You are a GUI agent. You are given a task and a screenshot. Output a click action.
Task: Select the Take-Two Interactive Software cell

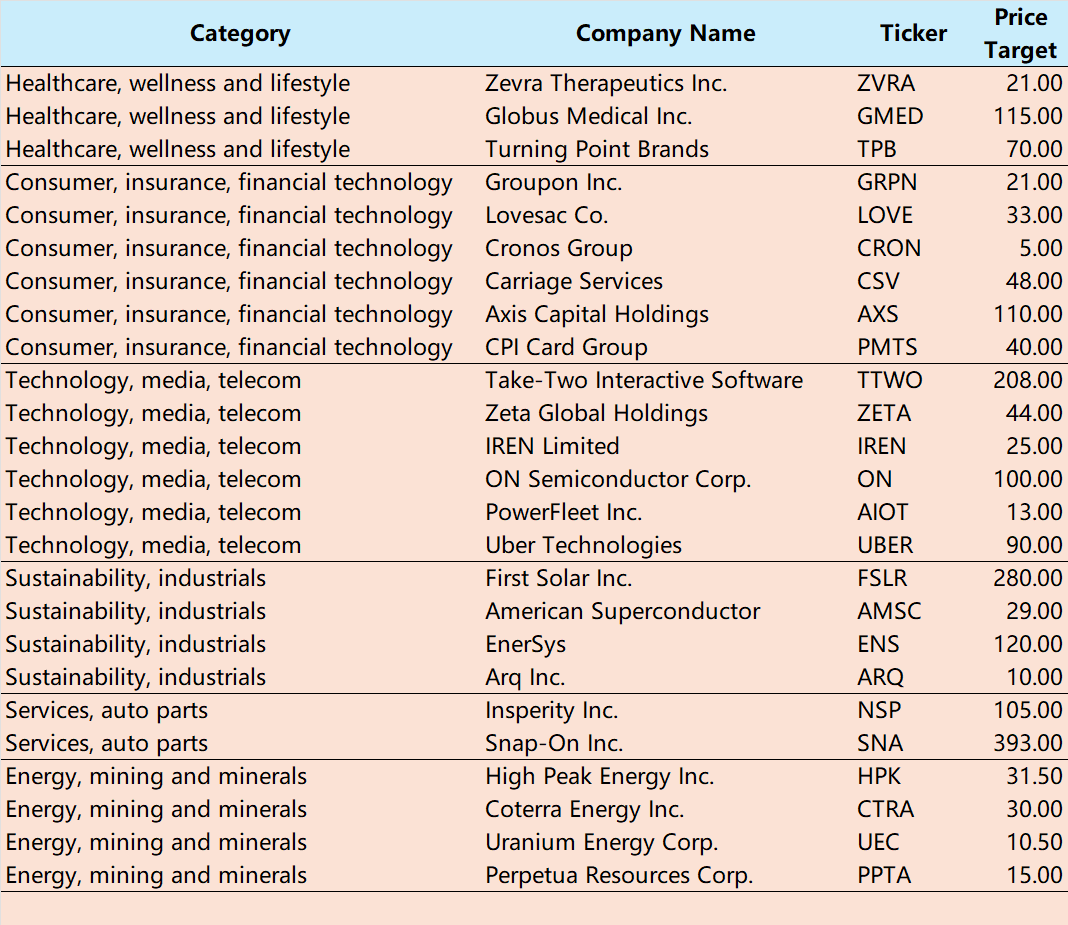644,380
